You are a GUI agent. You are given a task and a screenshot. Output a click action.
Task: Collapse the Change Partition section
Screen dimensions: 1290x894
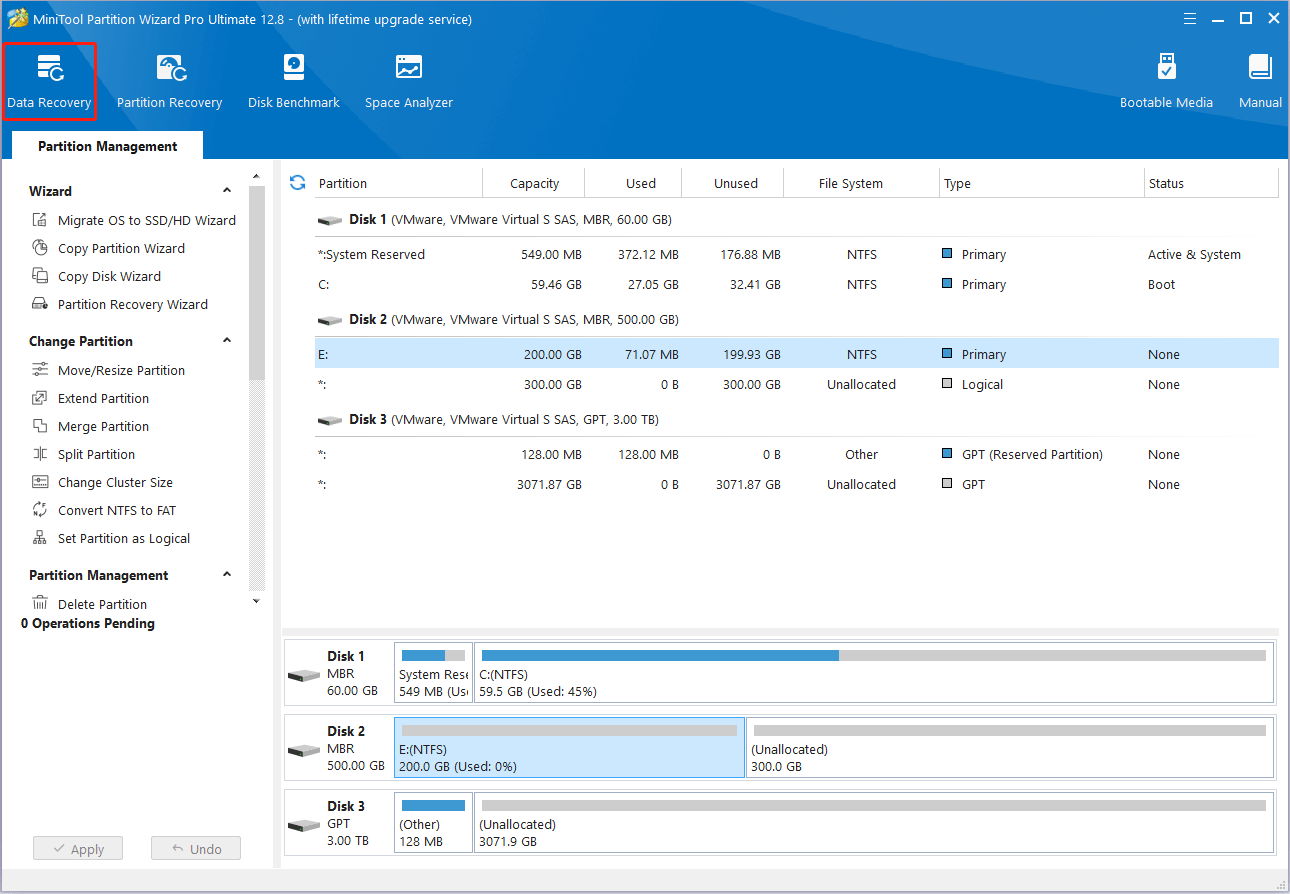[227, 341]
